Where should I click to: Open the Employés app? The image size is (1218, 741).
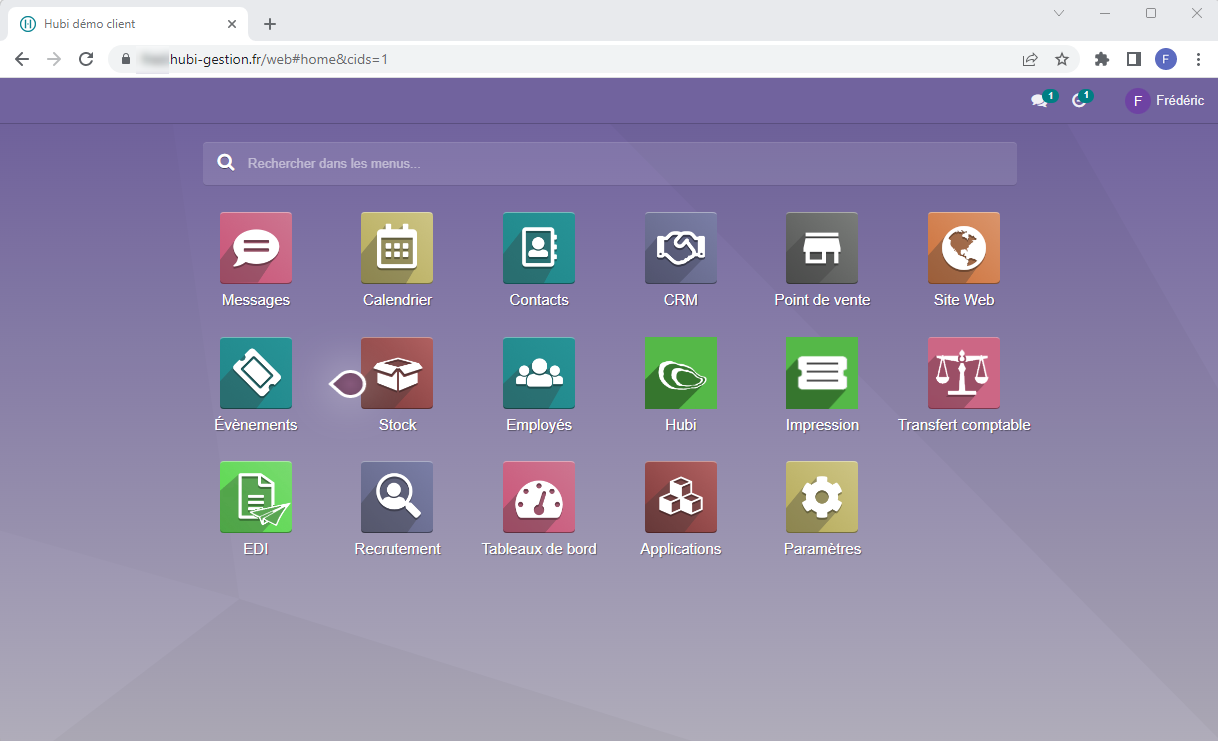539,373
